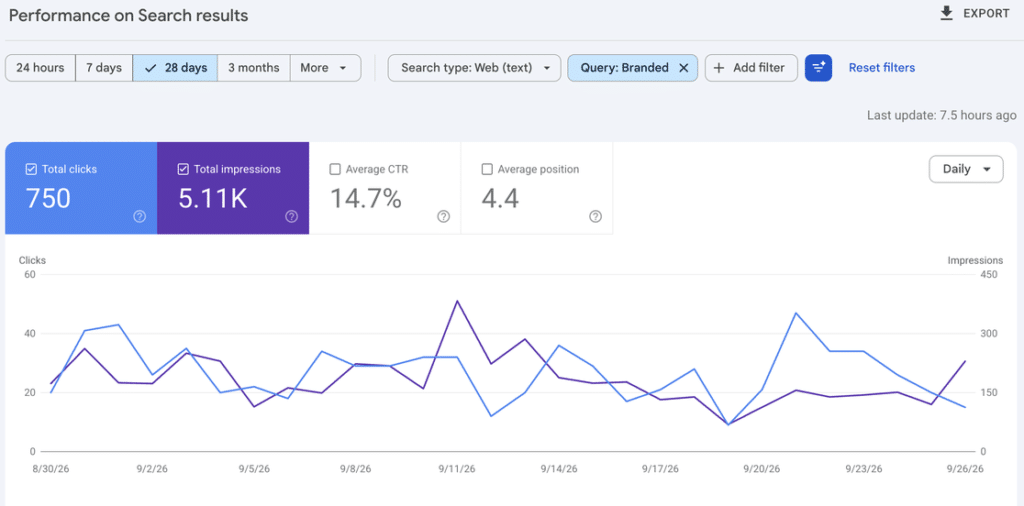Click the 14.7% average CTR value
1024x506 pixels.
[366, 198]
